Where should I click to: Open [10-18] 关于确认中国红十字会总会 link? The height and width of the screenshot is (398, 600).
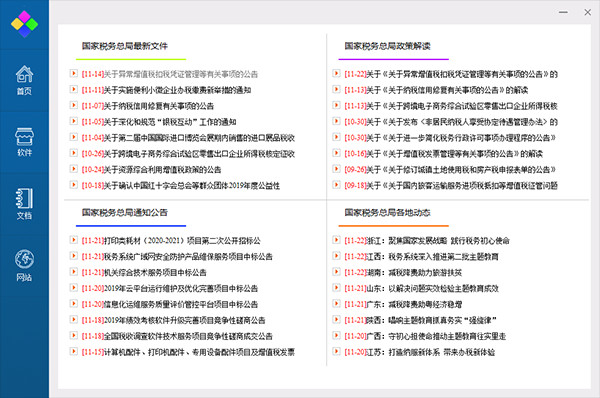181,186
